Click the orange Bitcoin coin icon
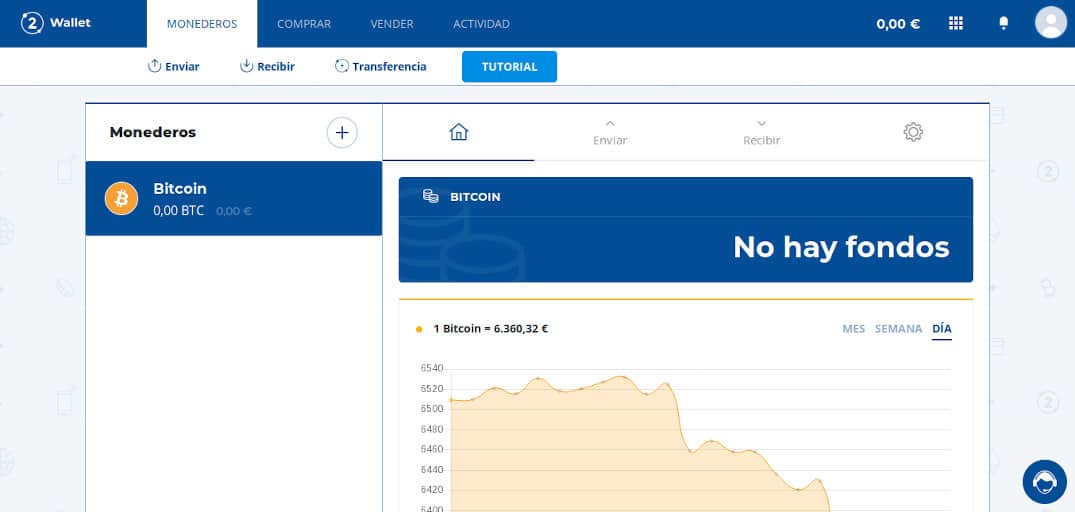1075x512 pixels. click(121, 198)
